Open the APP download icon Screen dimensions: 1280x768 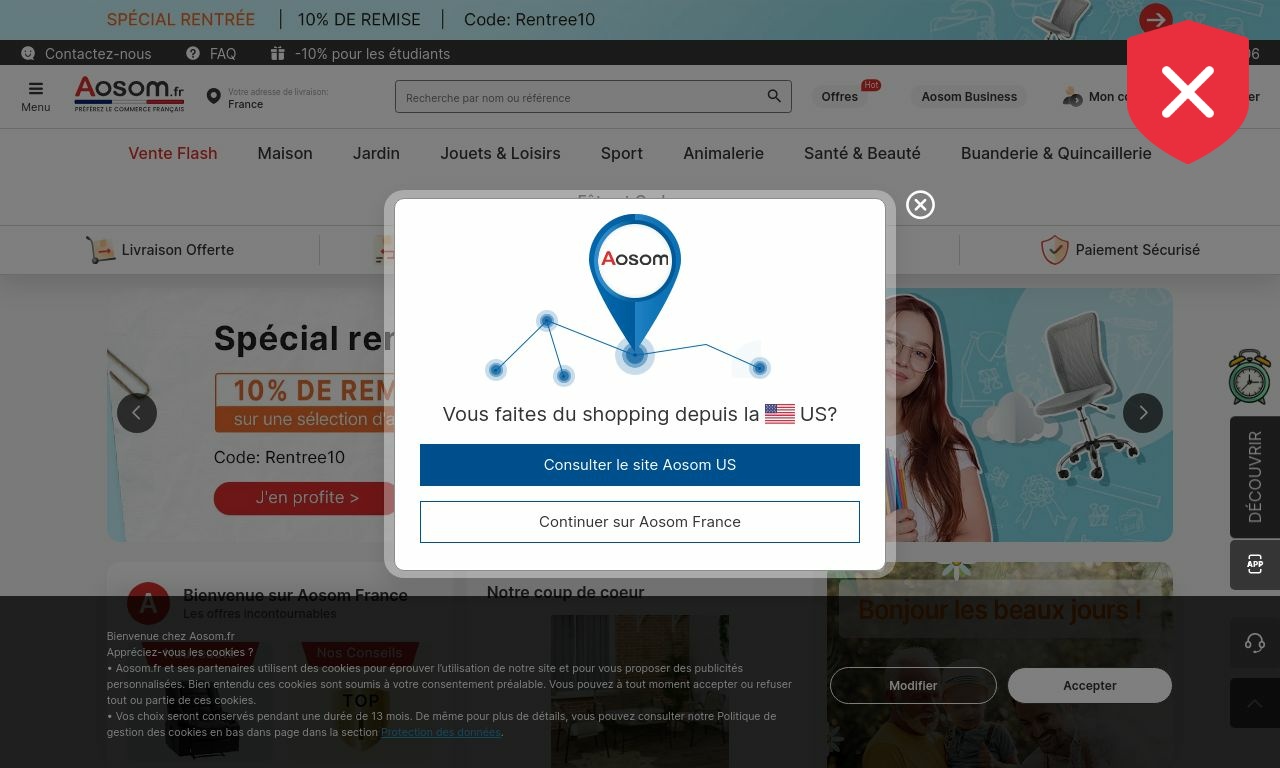click(x=1254, y=565)
